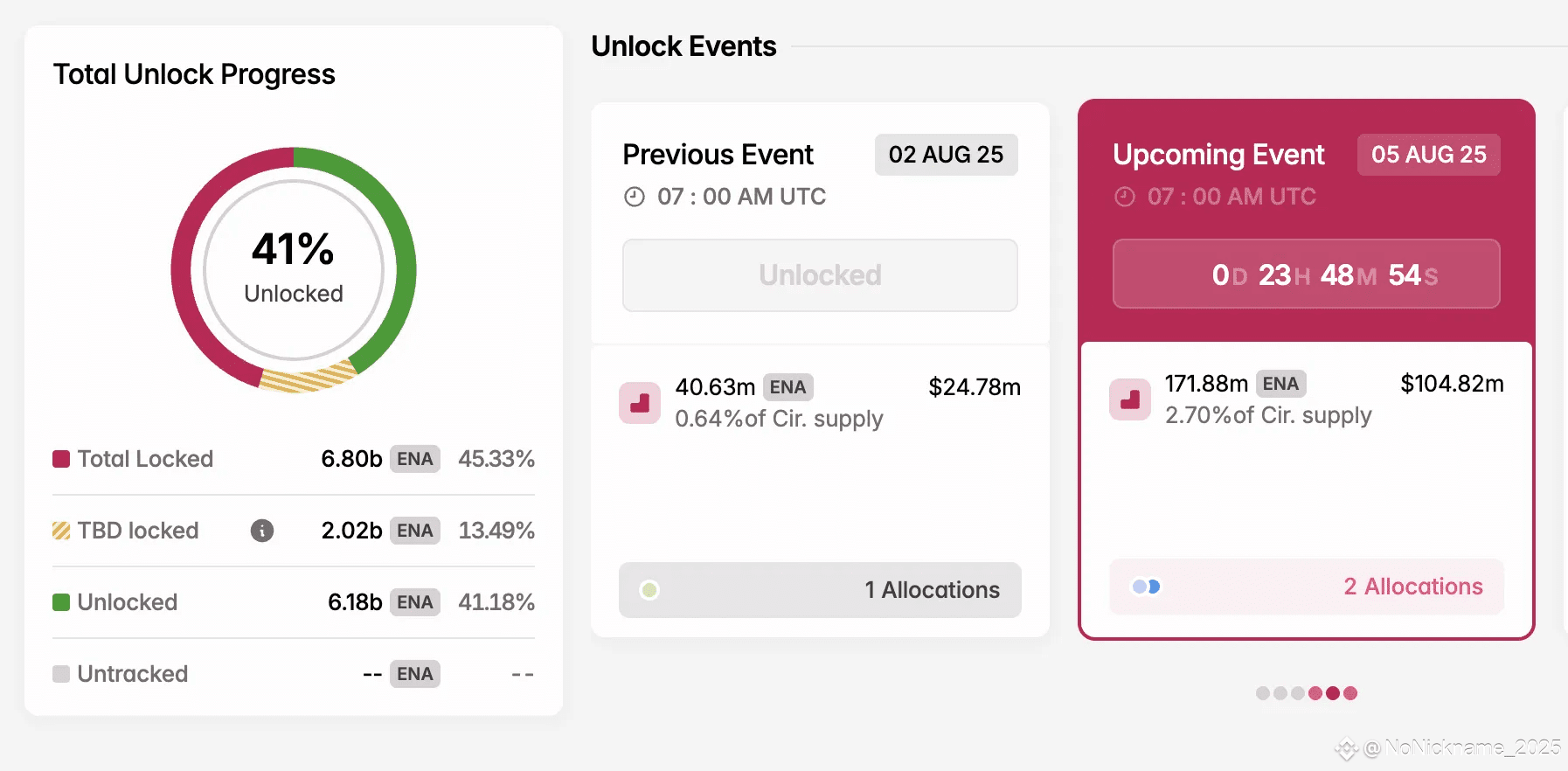
Task: Click the 02 AUG 25 date badge
Action: pos(946,155)
